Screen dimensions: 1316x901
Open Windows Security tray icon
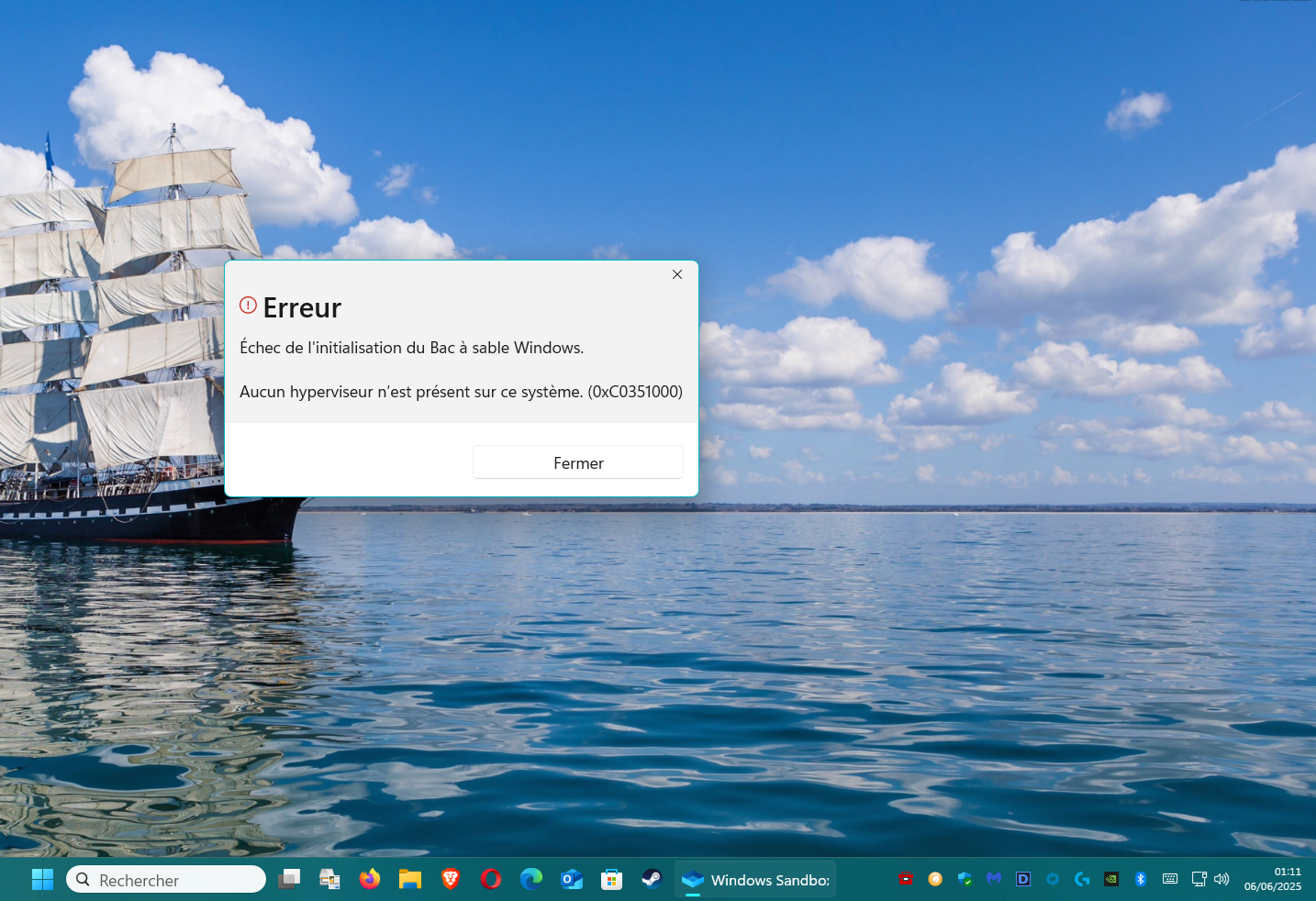(x=965, y=878)
